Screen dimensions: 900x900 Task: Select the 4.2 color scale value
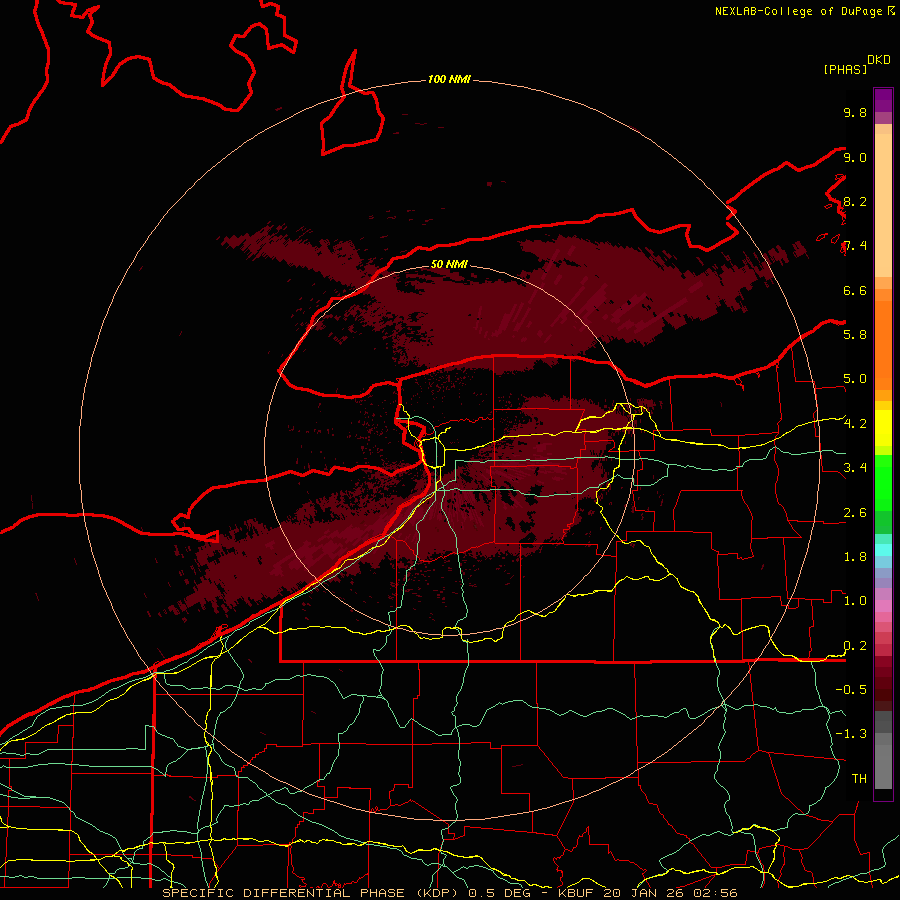855,424
